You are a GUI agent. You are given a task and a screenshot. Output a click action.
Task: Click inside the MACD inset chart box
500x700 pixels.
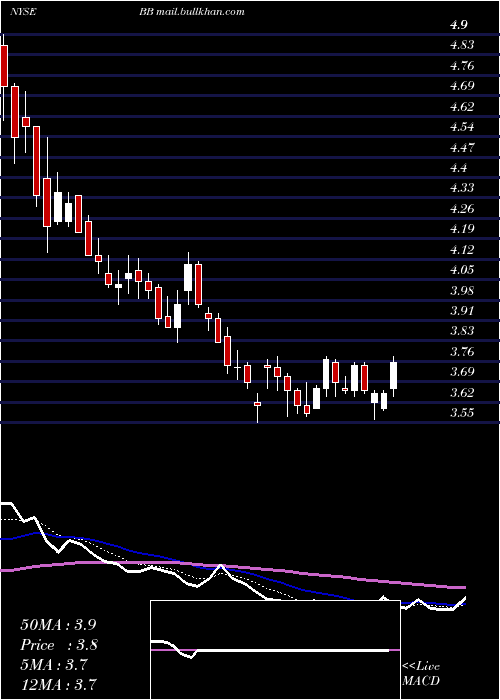[x=275, y=650]
